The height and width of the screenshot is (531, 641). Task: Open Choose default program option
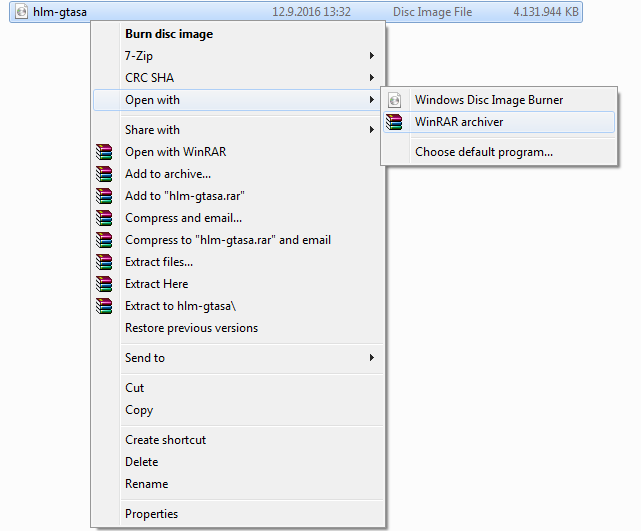point(484,152)
